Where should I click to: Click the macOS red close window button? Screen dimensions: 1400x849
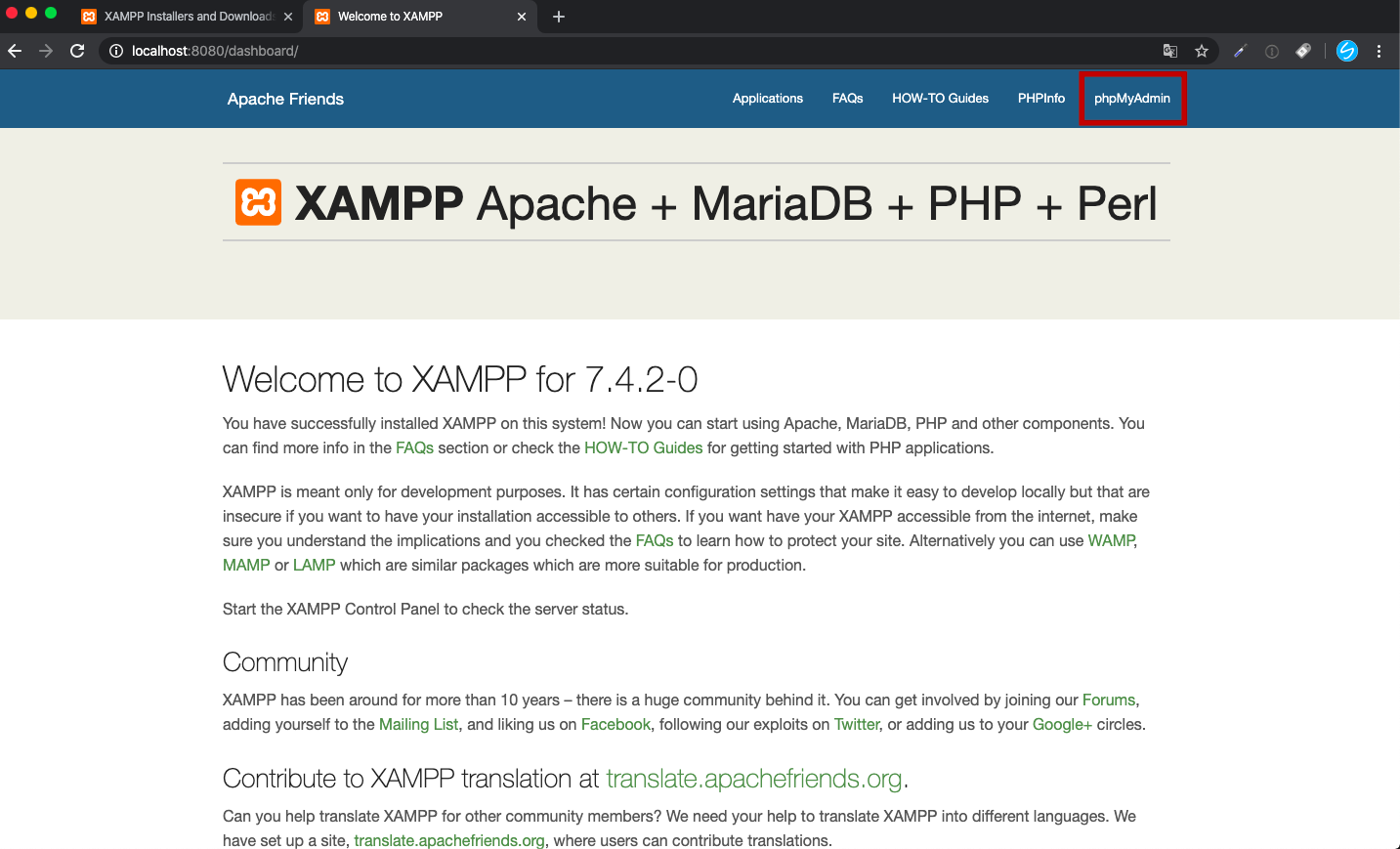pos(12,13)
